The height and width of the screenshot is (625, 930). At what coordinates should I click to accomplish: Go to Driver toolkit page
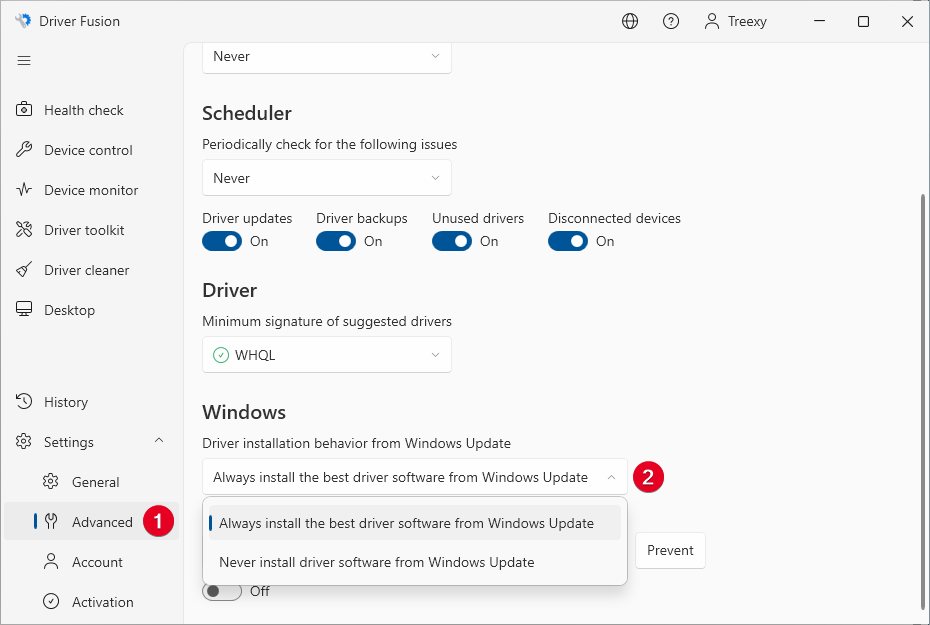91,230
